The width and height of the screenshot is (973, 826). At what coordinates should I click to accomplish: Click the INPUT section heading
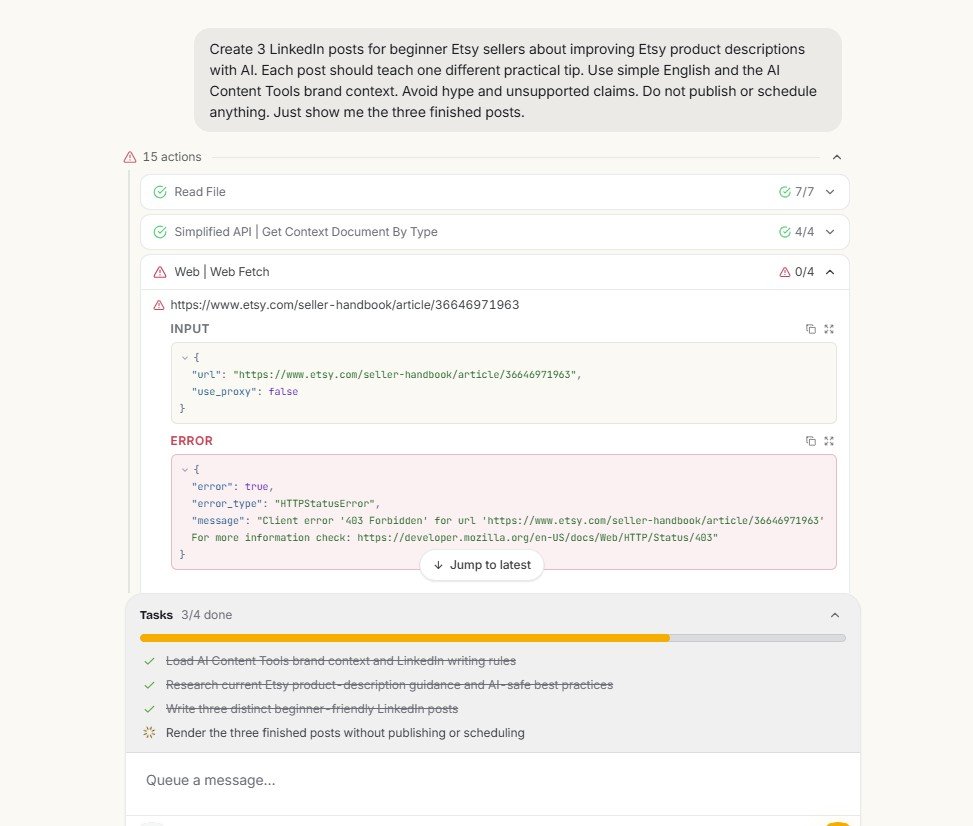[x=190, y=329]
